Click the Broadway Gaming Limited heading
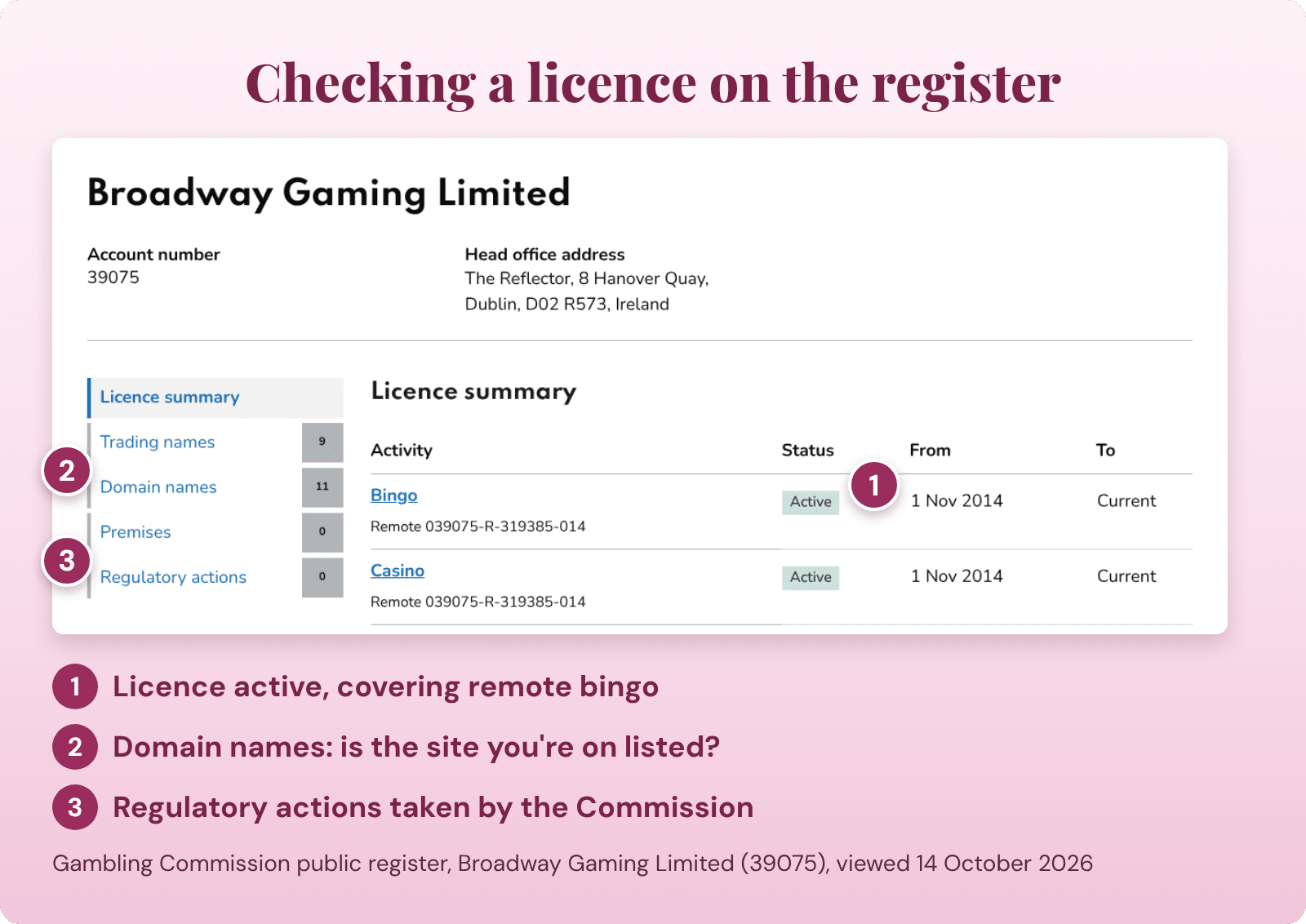1306x924 pixels. tap(328, 194)
